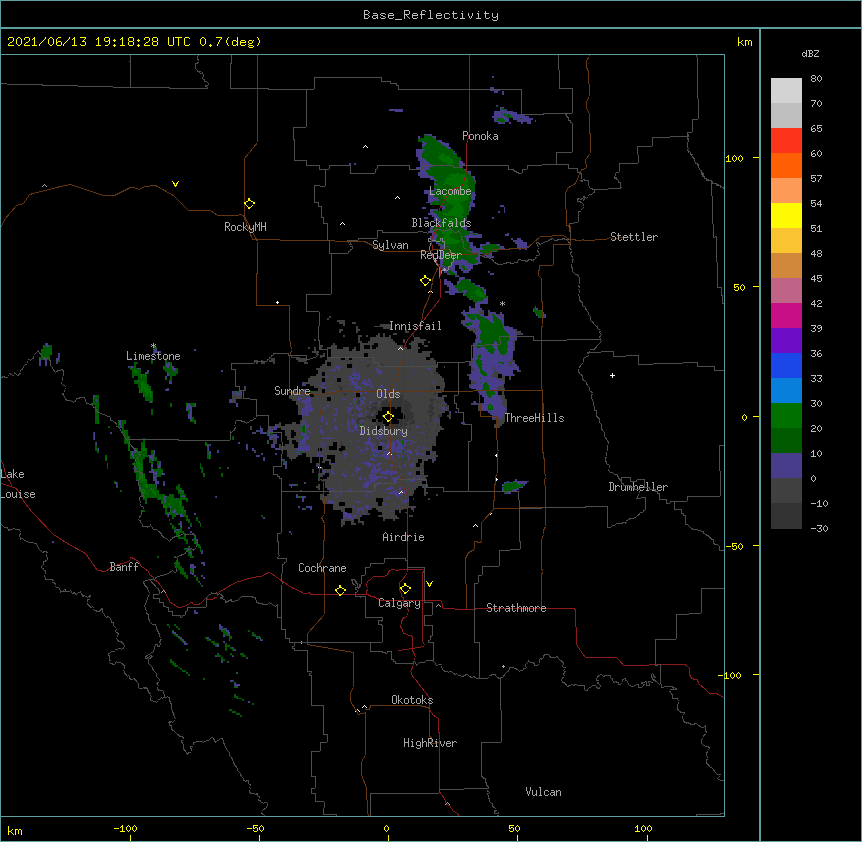Click the yellow V marker east of Calgary
The height and width of the screenshot is (842, 862).
(429, 584)
